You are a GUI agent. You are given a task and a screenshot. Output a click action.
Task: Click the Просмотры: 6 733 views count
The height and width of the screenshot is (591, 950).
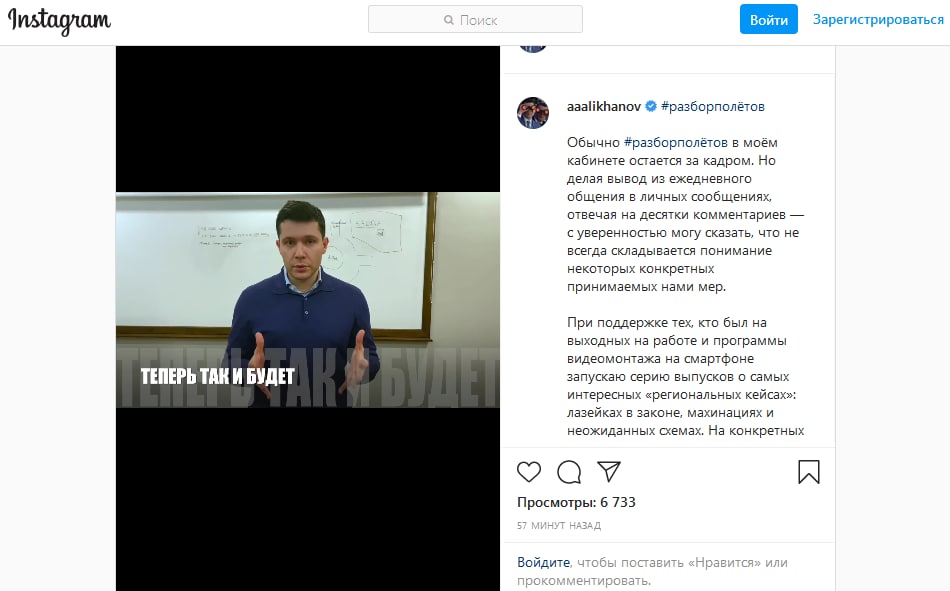point(576,503)
